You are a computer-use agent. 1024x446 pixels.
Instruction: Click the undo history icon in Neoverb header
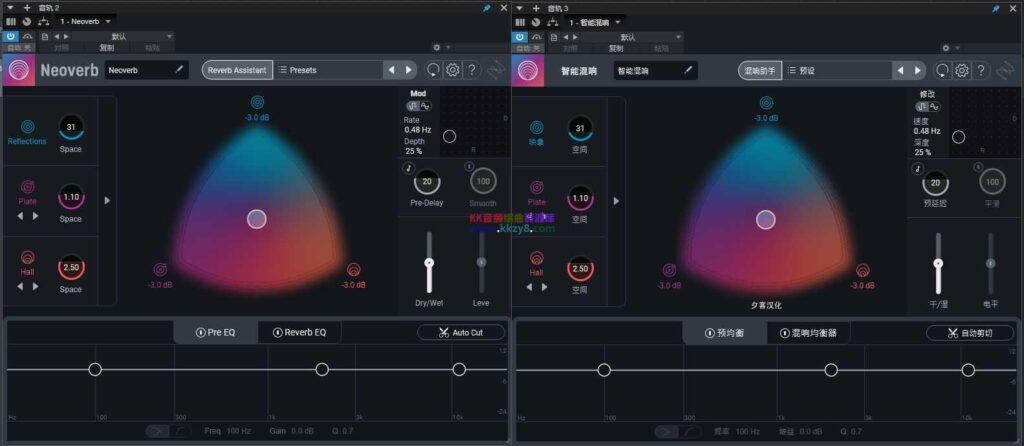click(x=434, y=70)
